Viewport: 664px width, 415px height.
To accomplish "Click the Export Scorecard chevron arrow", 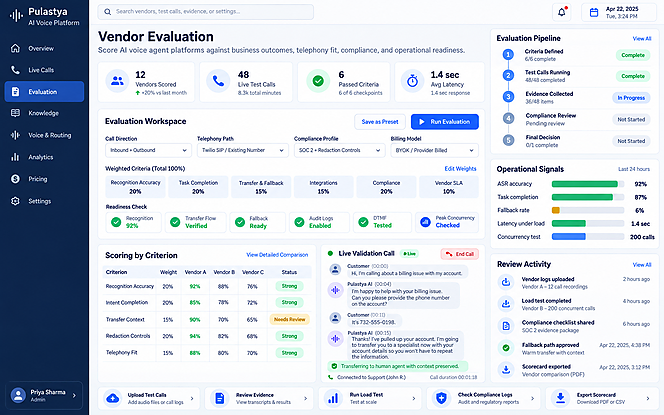I will coord(647,398).
